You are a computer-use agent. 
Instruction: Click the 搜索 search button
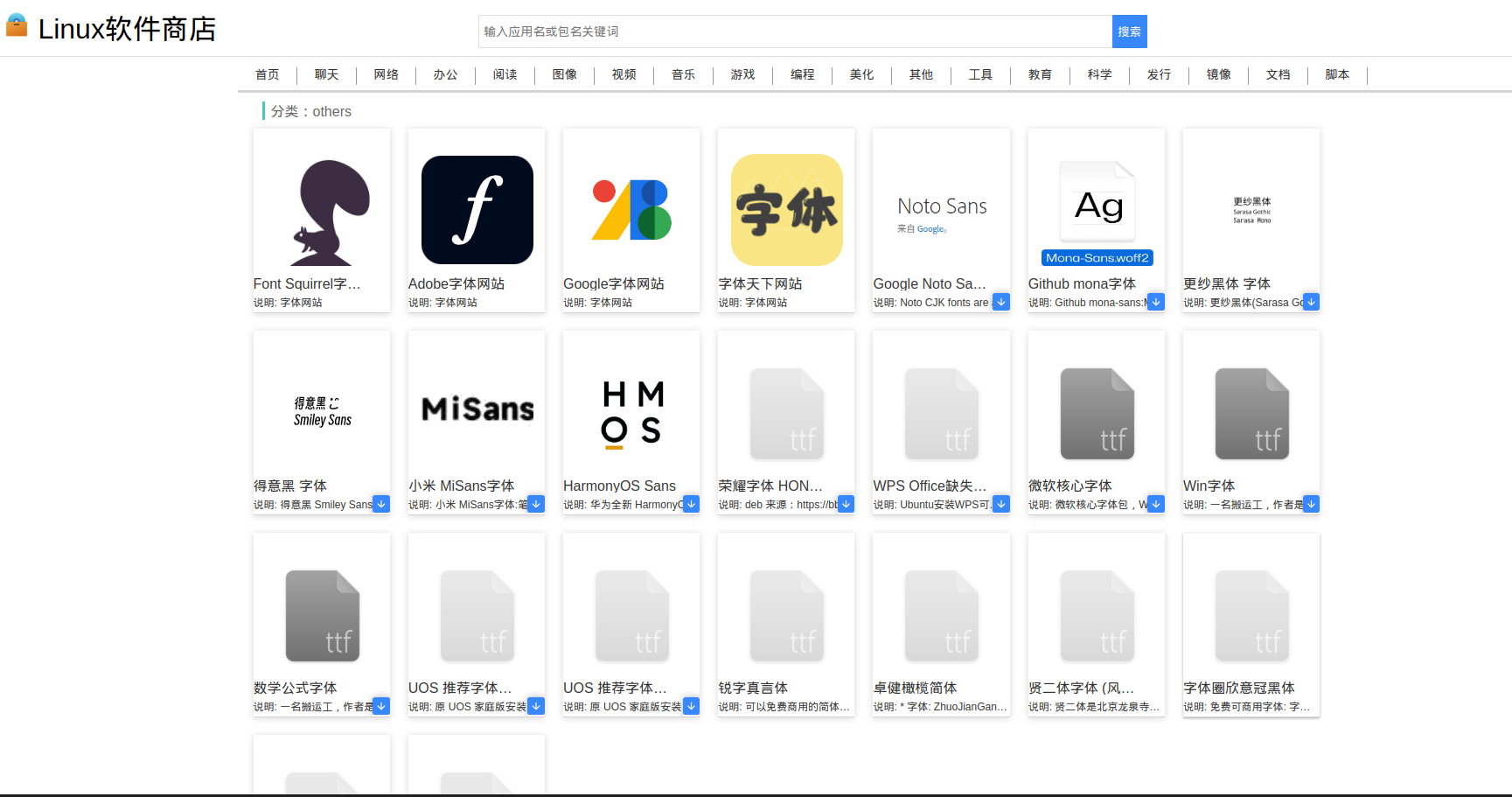(1129, 31)
